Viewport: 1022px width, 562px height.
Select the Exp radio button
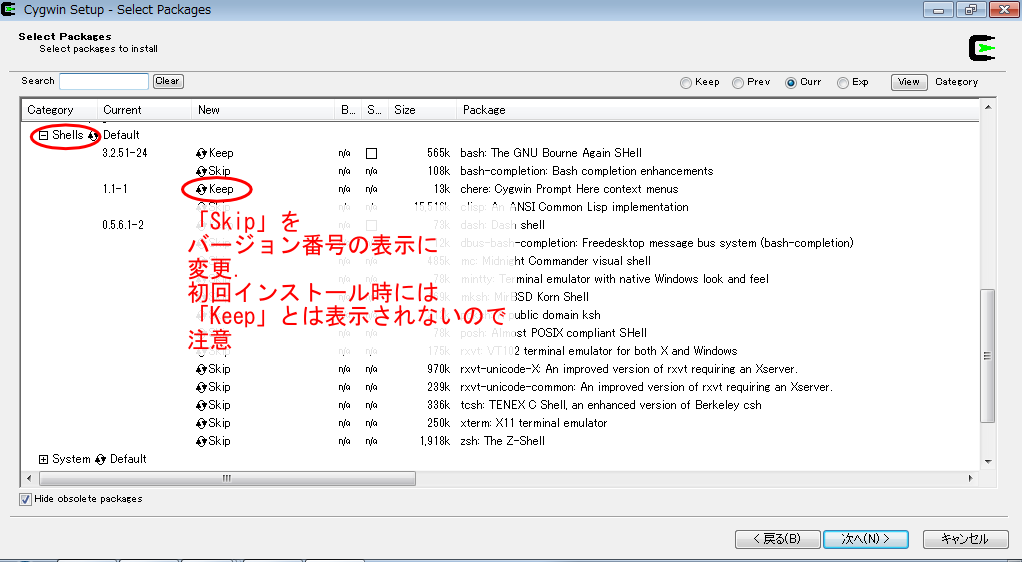coord(843,83)
